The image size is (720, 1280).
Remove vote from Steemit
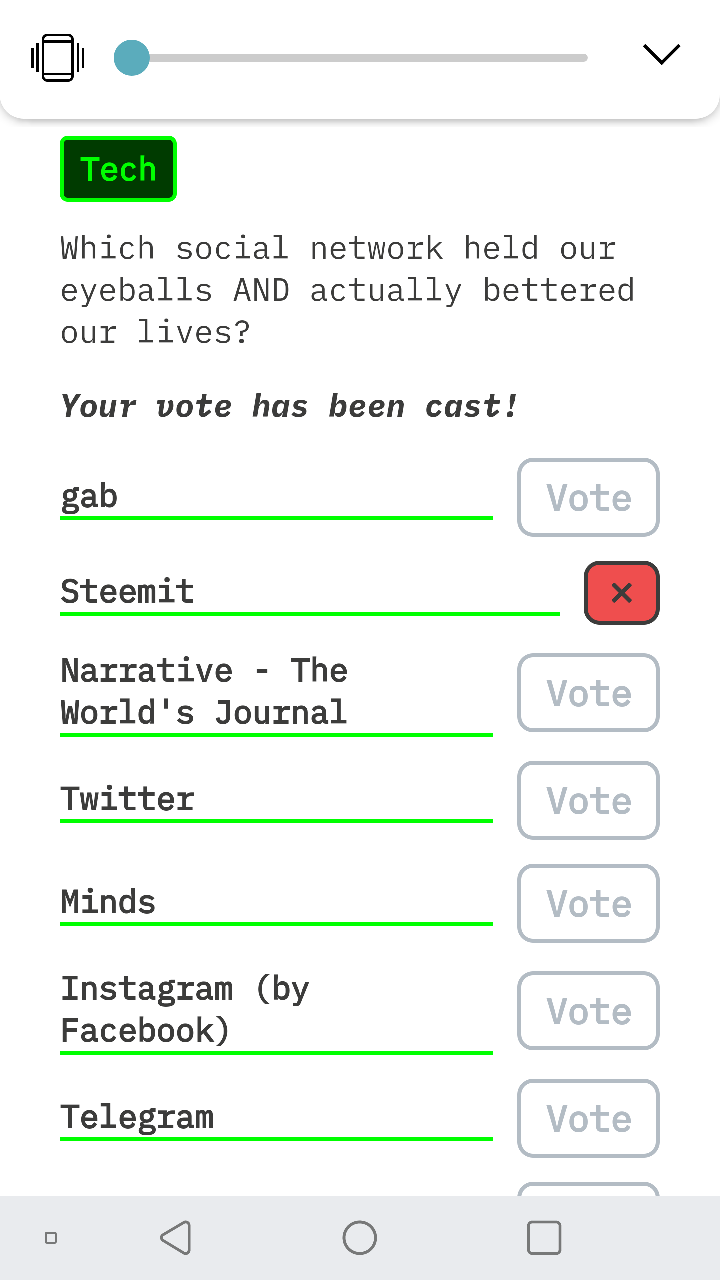tap(622, 593)
